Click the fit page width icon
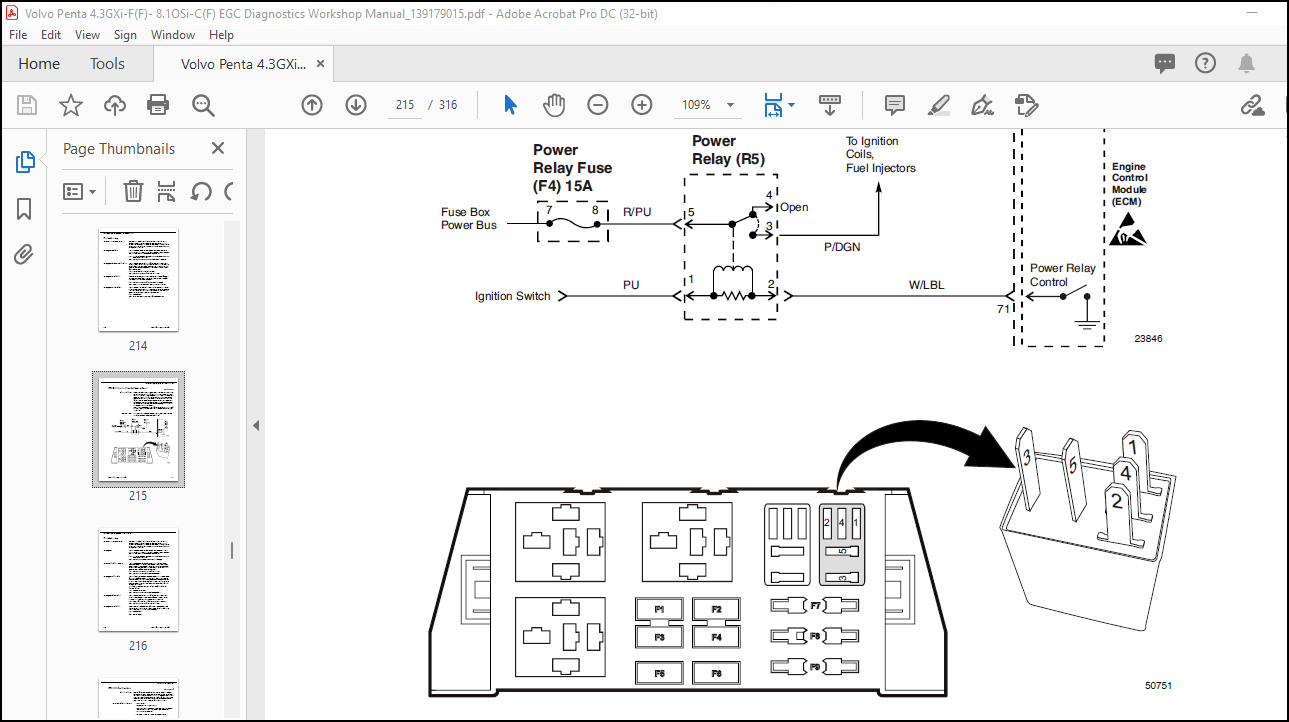Viewport: 1289px width, 722px height. (x=773, y=105)
